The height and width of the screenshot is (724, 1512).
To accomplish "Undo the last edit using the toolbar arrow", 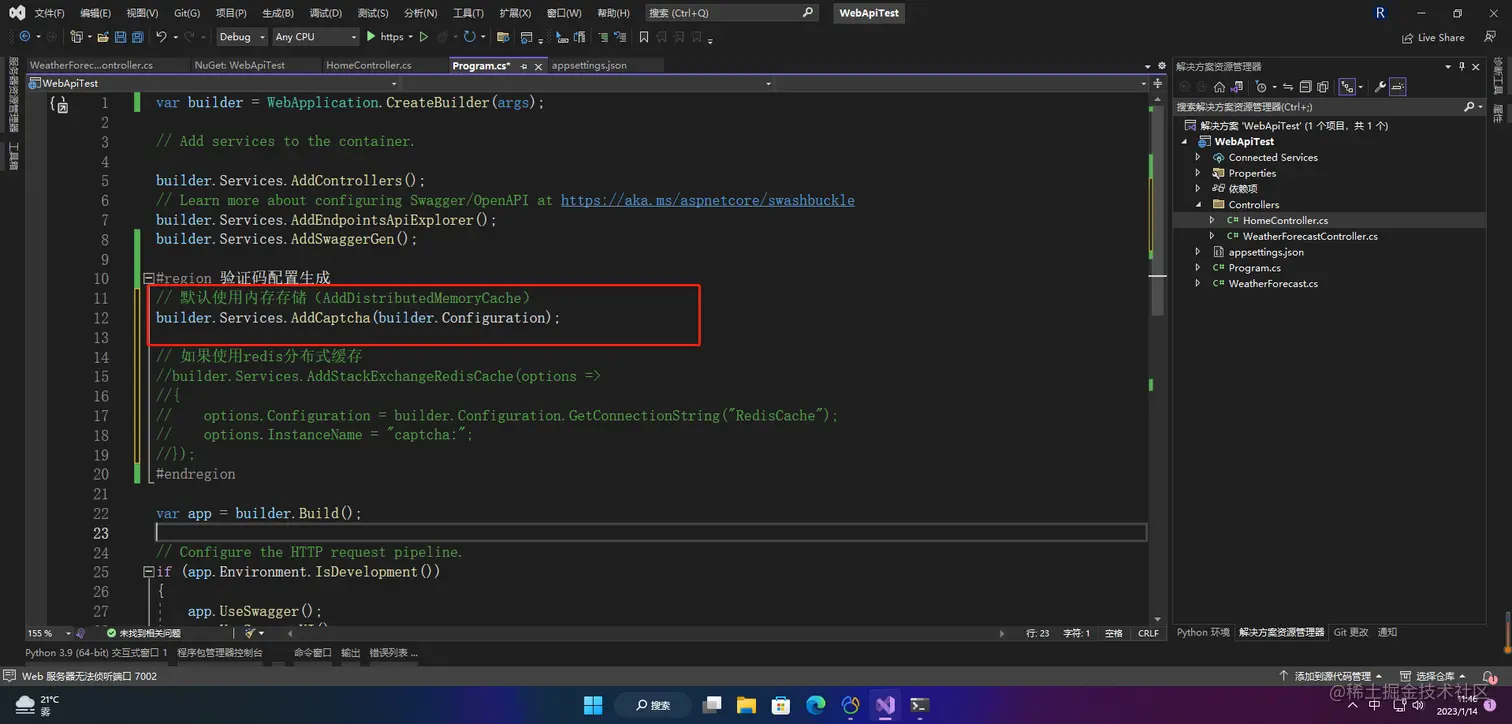I will point(161,37).
